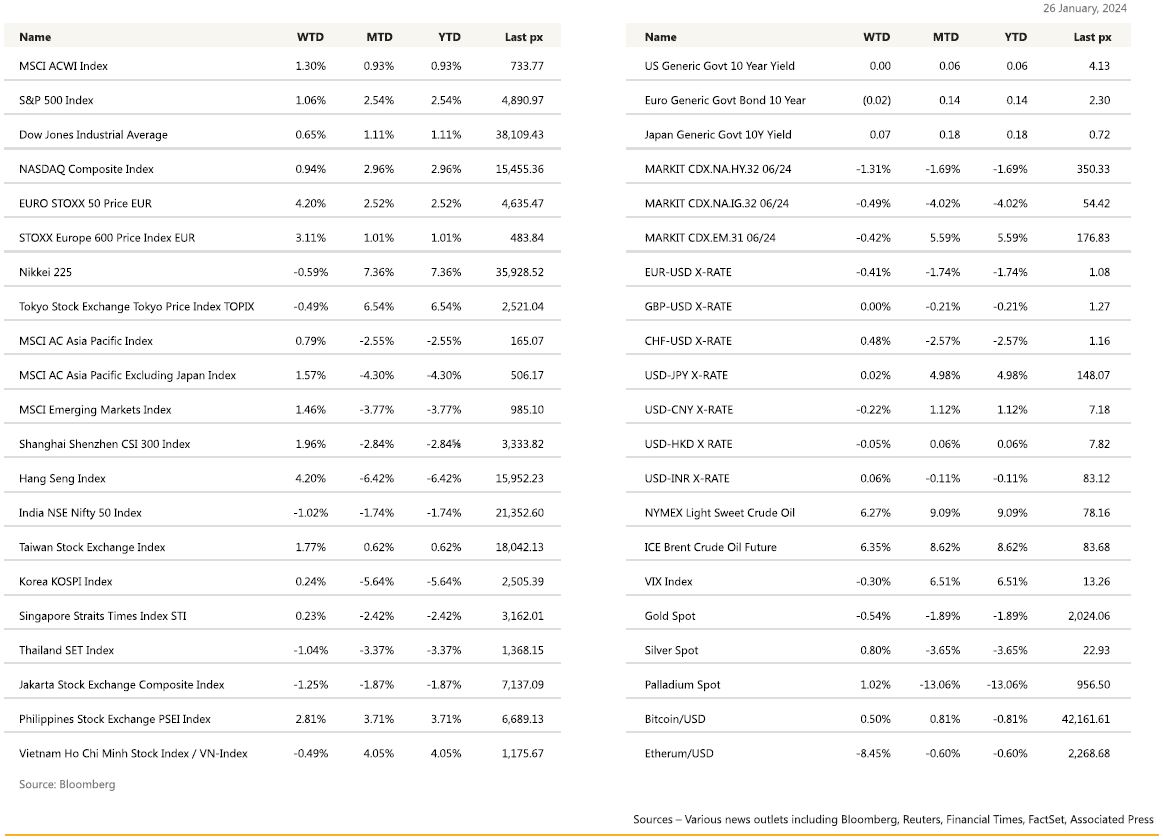Select NYMEX Light Sweet Crude Oil row
1164x840 pixels.
point(877,513)
